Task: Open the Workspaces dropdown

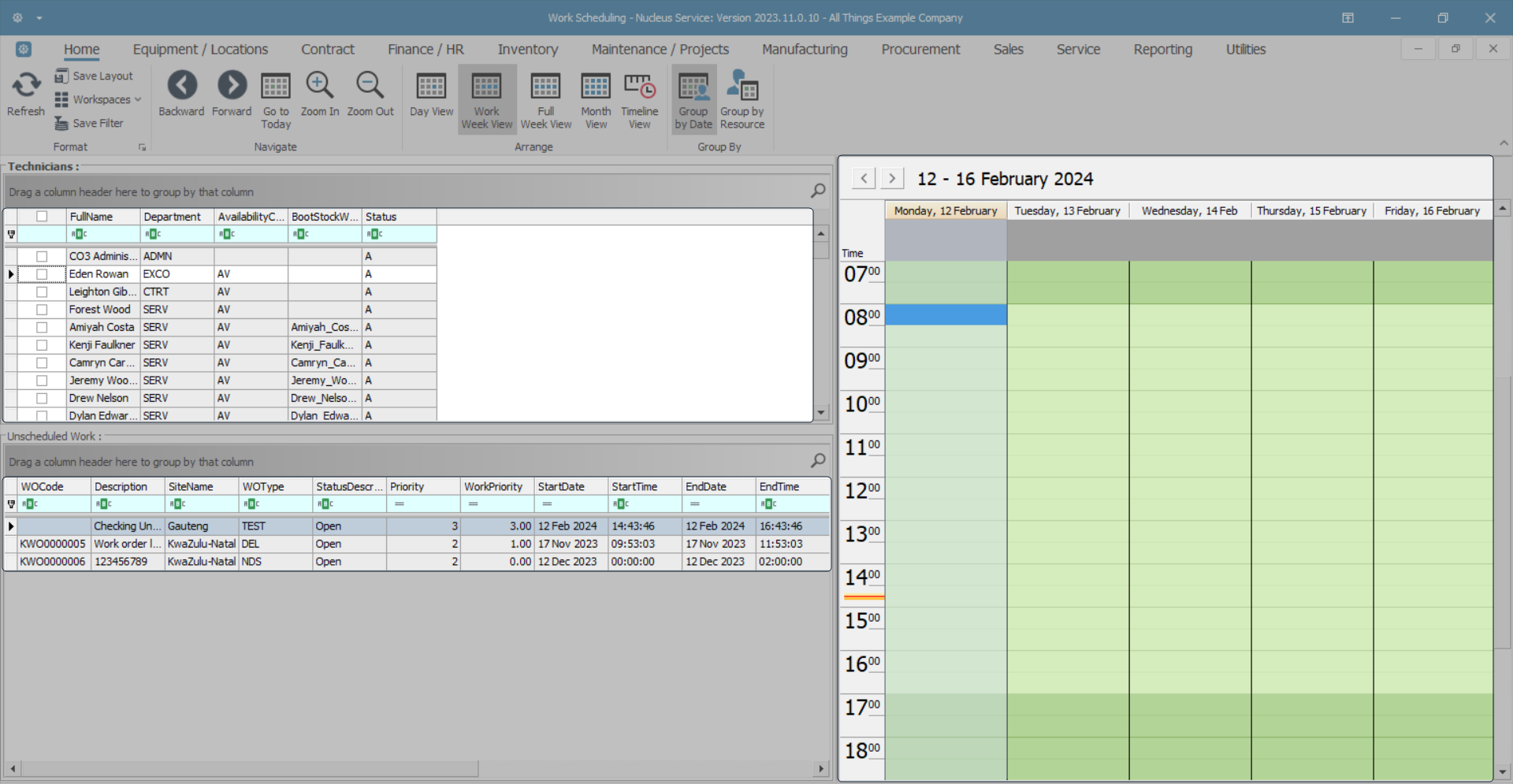Action: click(99, 99)
